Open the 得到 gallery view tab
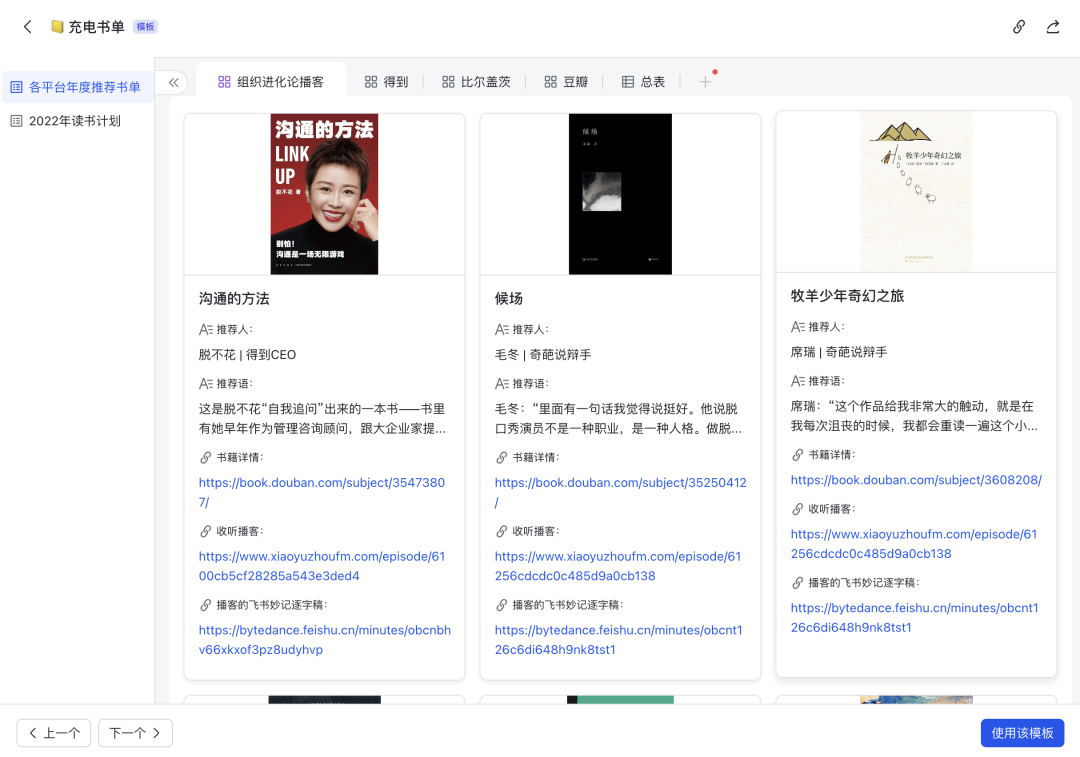The height and width of the screenshot is (757, 1080). 386,82
